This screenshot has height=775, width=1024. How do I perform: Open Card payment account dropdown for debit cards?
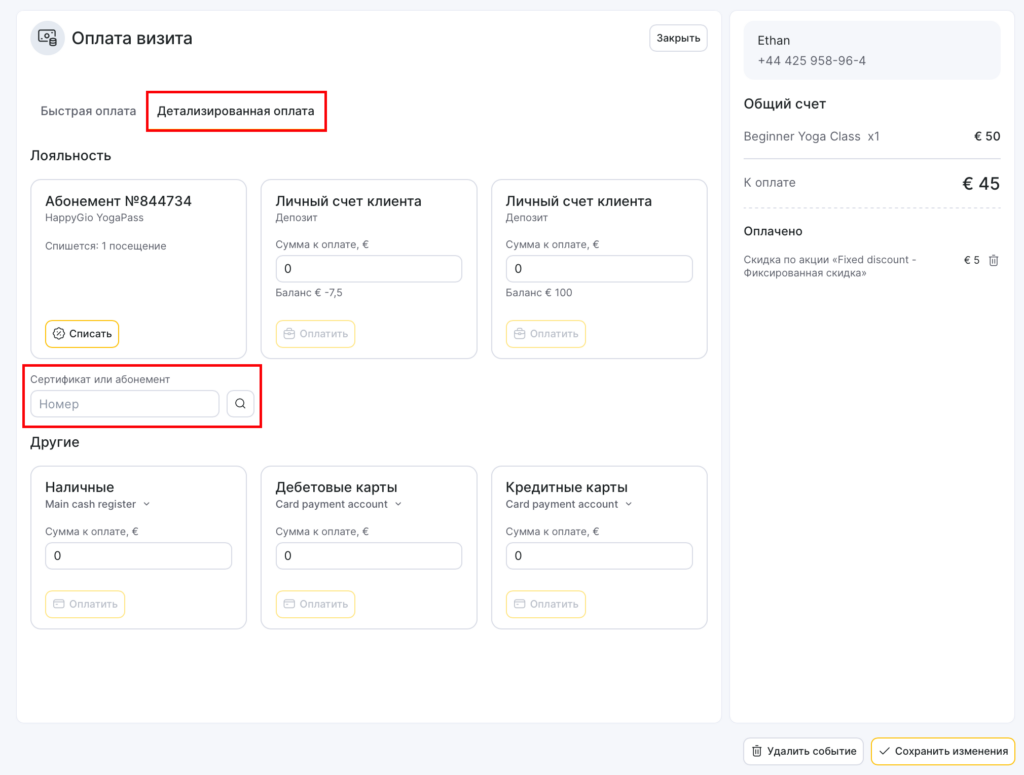pyautogui.click(x=338, y=504)
